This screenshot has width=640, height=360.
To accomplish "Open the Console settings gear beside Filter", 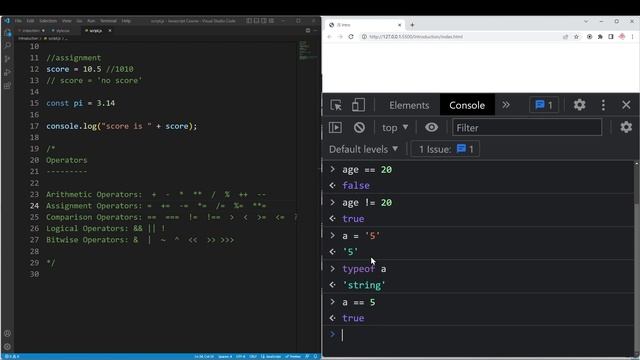I will coord(626,127).
